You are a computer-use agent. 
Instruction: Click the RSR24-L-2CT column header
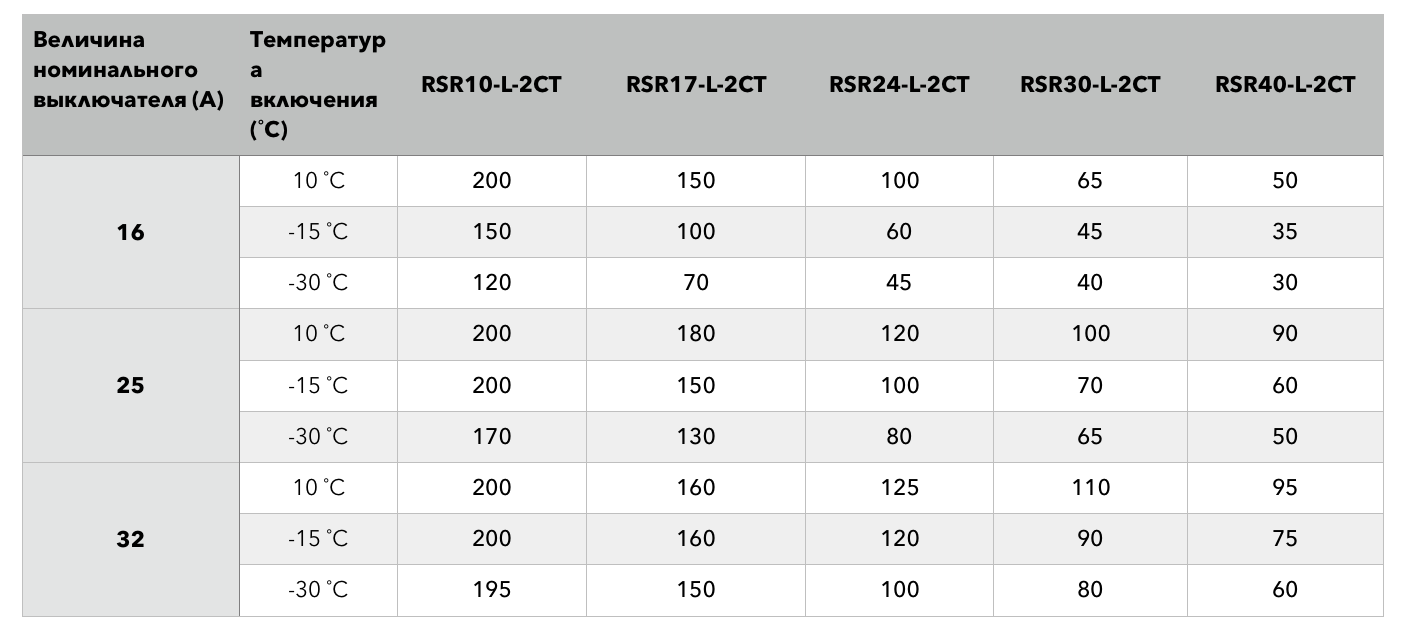pyautogui.click(x=899, y=85)
